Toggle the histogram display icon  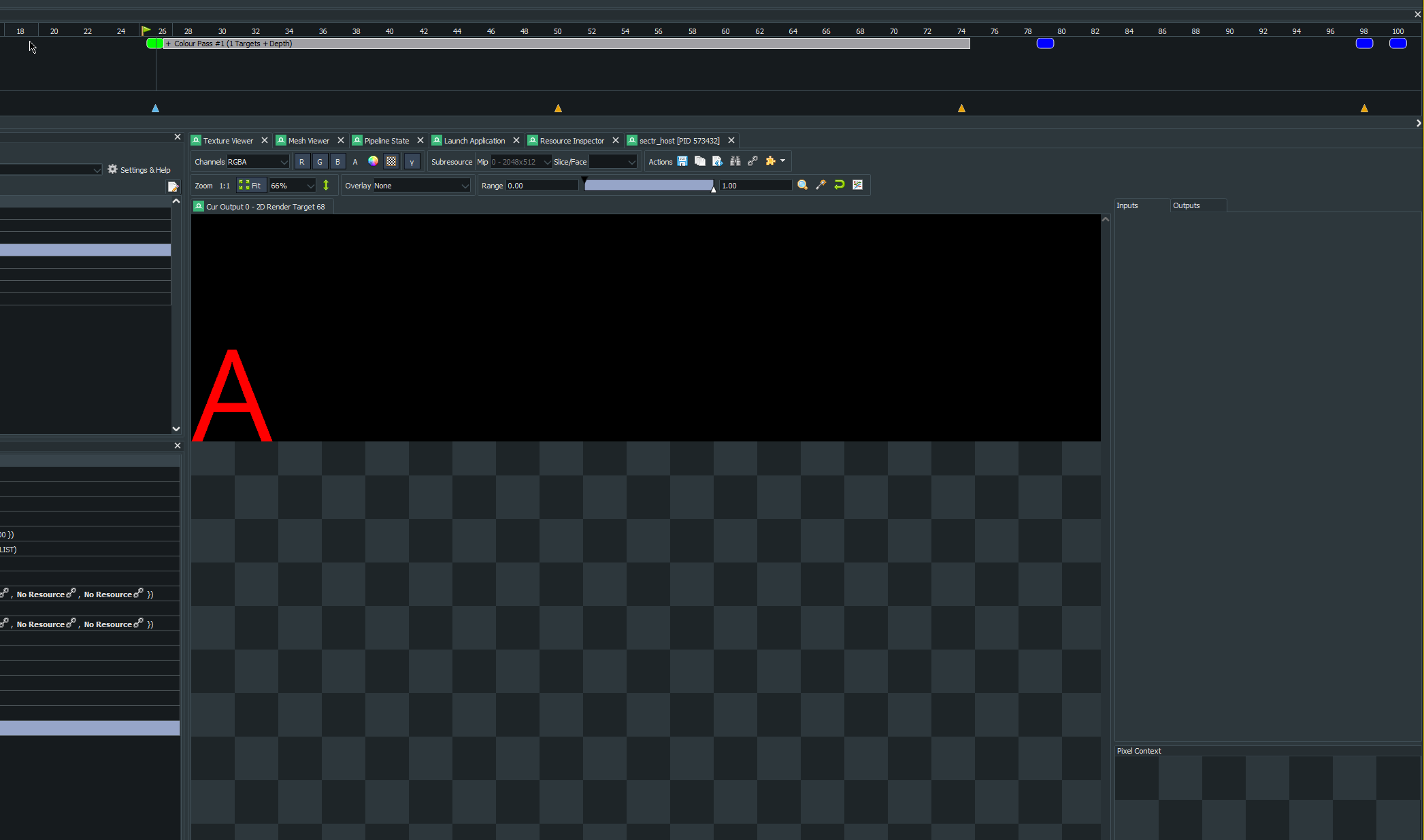(857, 185)
